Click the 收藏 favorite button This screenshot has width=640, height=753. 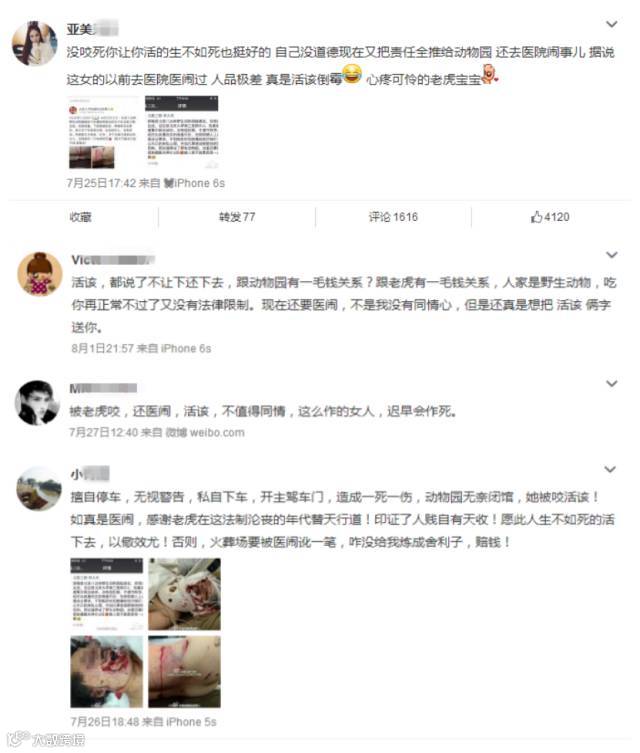tap(81, 217)
